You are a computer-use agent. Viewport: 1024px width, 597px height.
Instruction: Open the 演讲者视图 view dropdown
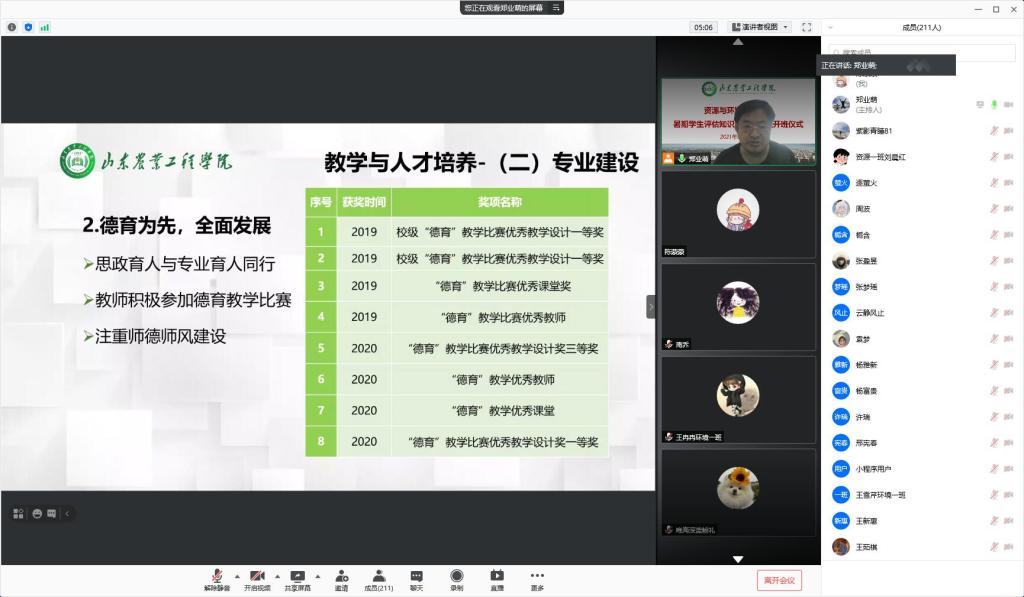[759, 27]
